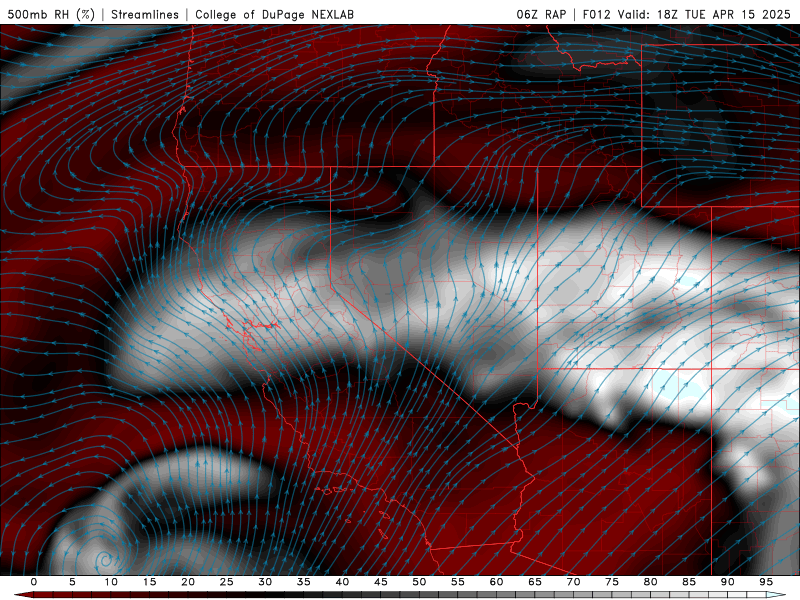Click the '80' color scale label

tap(651, 582)
